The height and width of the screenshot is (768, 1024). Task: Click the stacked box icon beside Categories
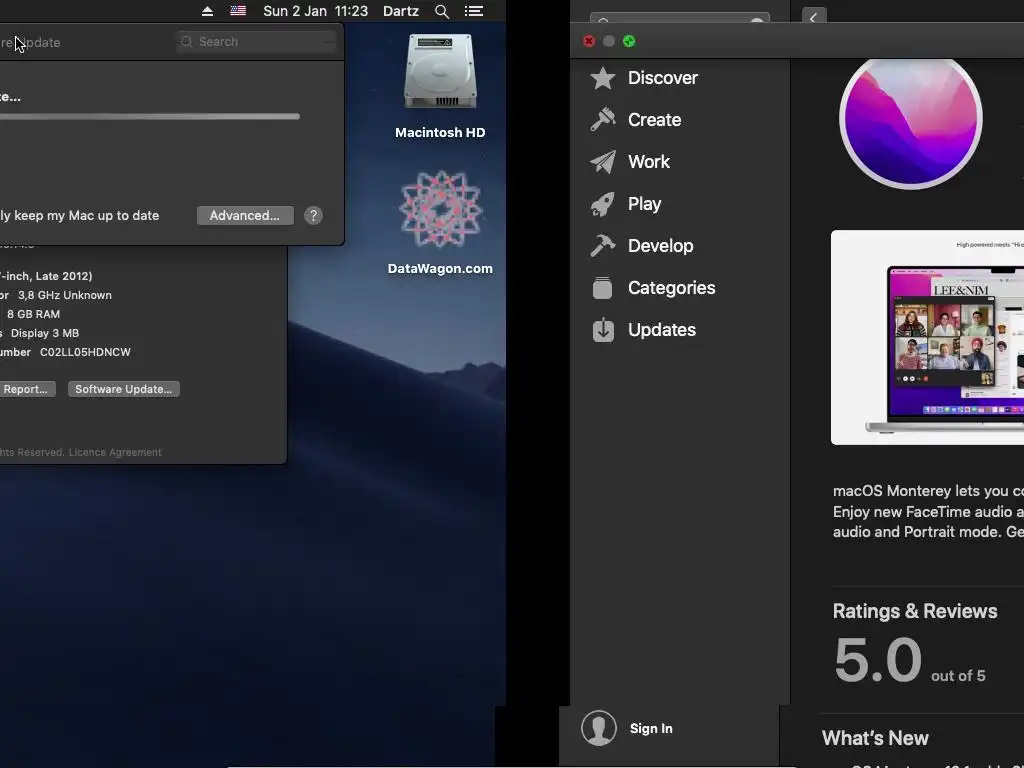[602, 288]
